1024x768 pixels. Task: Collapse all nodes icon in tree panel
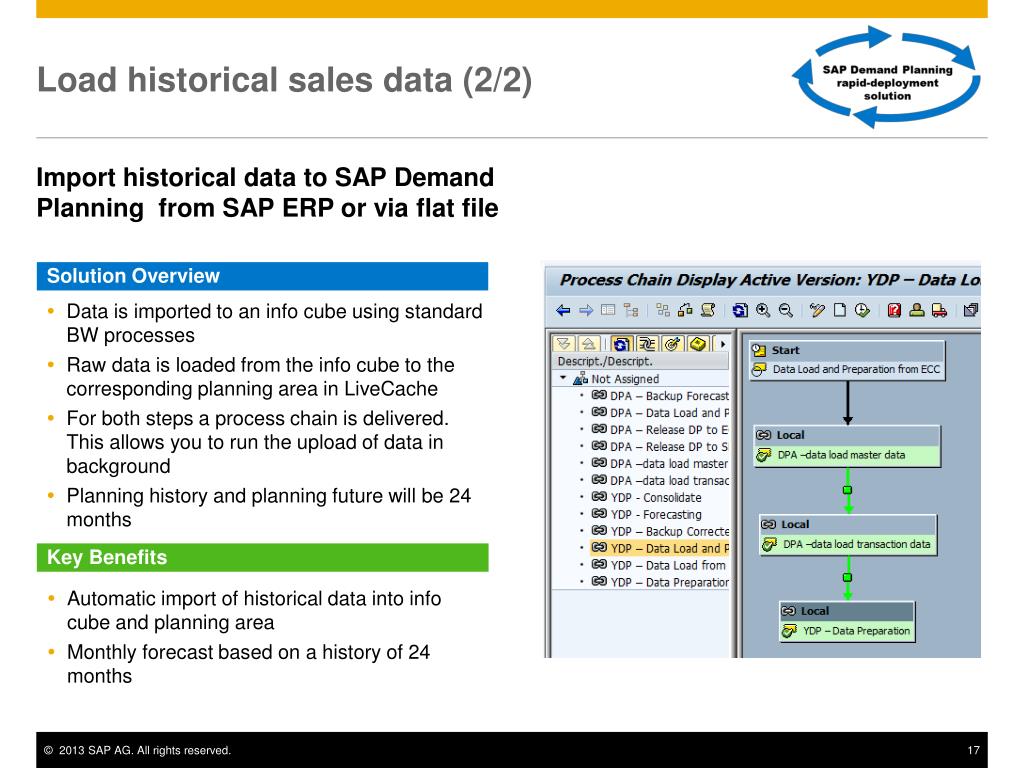coord(589,344)
